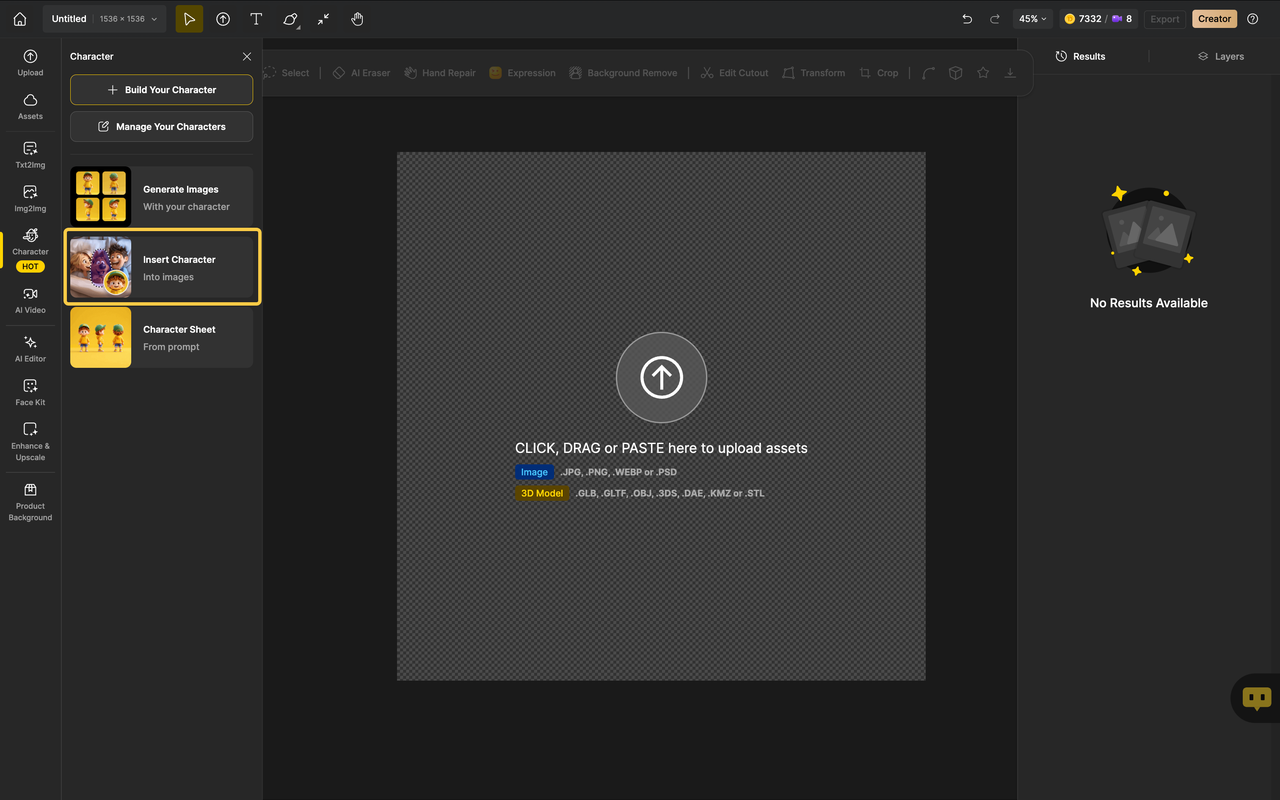Select the Character Sheet thumbnail
Screen dimensions: 1280x800
[x=100, y=337]
